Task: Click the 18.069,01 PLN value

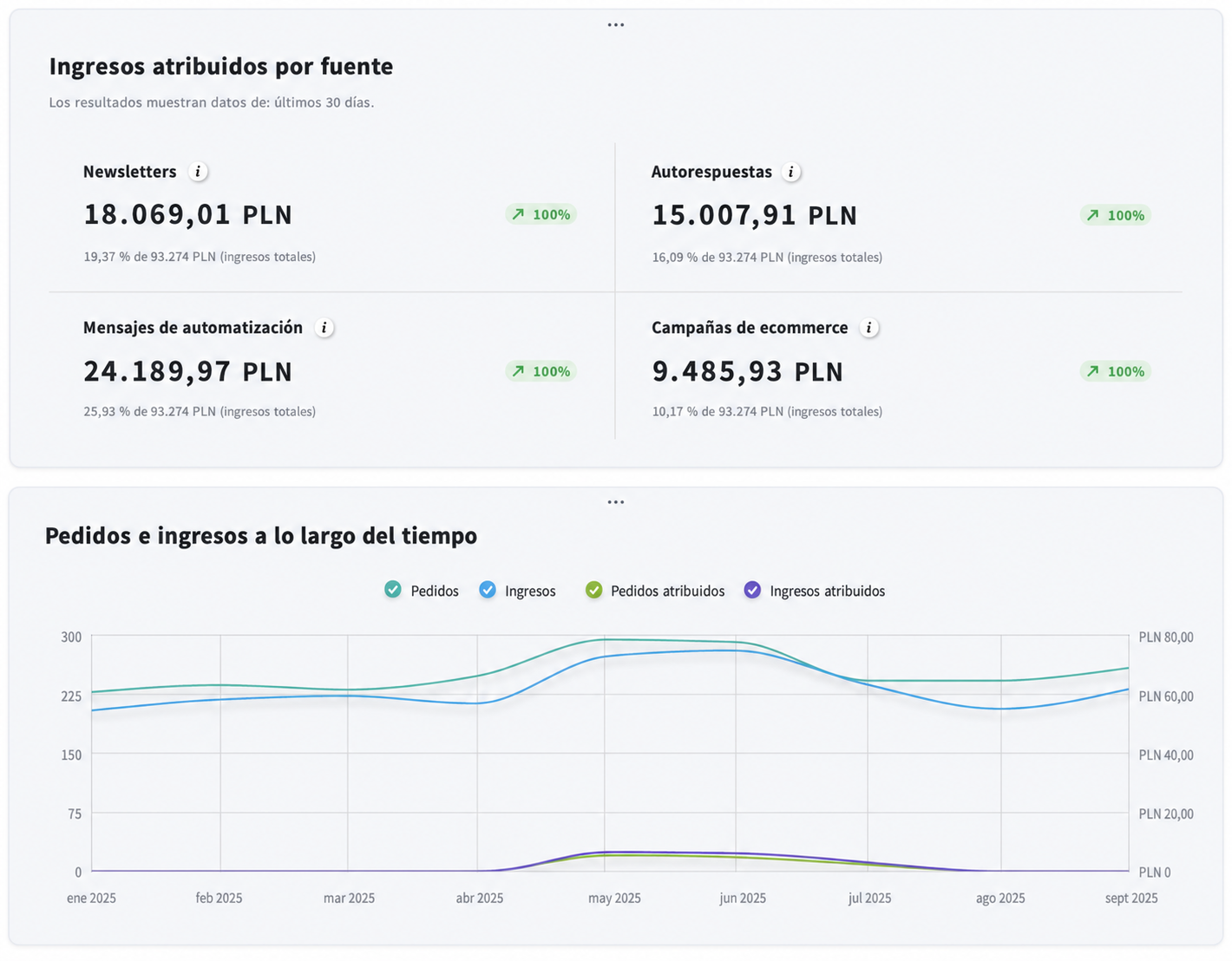Action: point(187,214)
